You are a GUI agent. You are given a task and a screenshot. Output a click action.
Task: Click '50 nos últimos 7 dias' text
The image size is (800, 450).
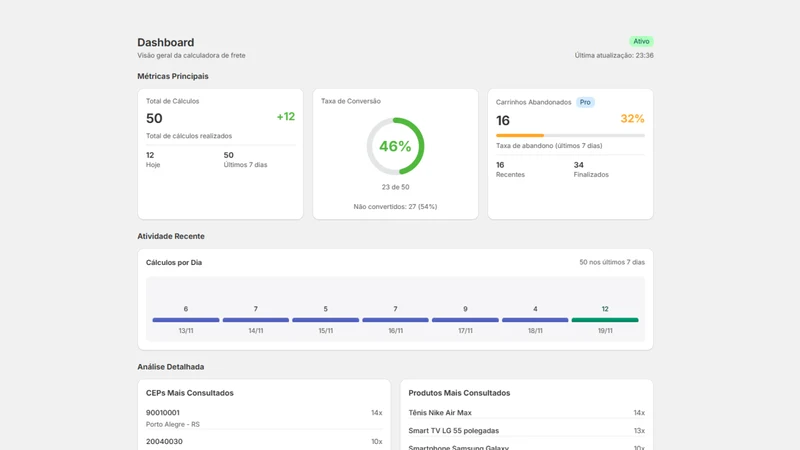[x=612, y=262]
